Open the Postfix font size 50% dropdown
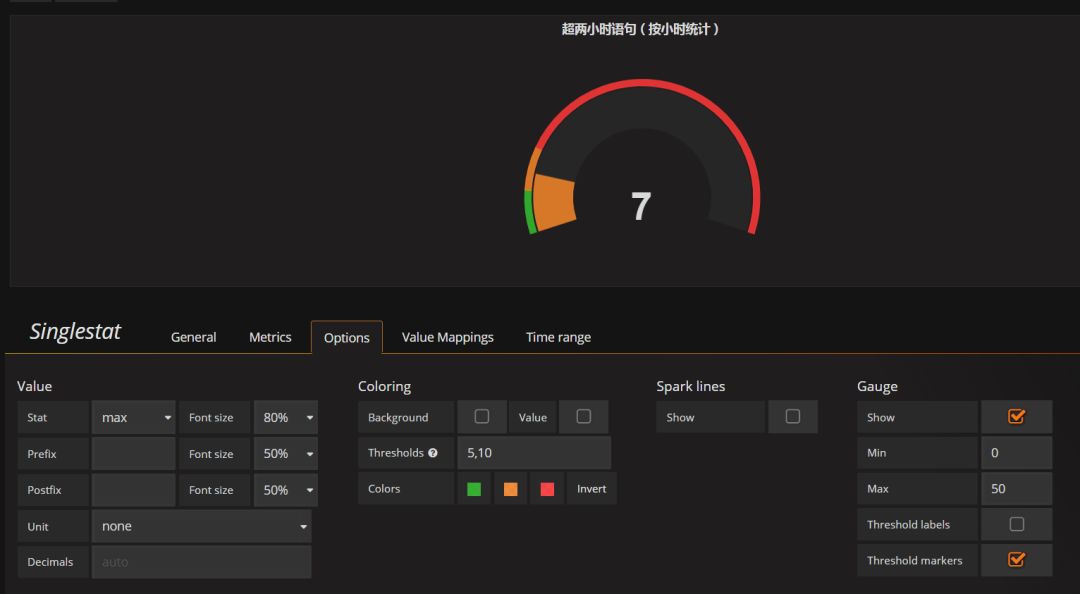The image size is (1080, 594). (286, 490)
